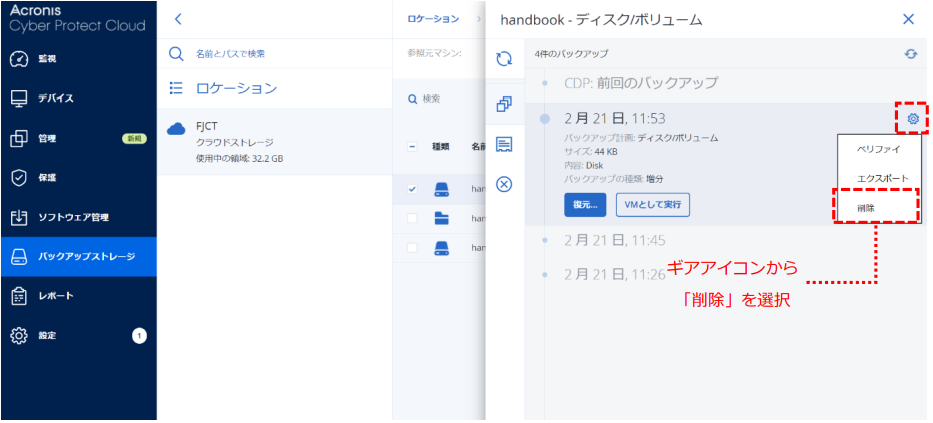Click the 復元... button

(585, 204)
